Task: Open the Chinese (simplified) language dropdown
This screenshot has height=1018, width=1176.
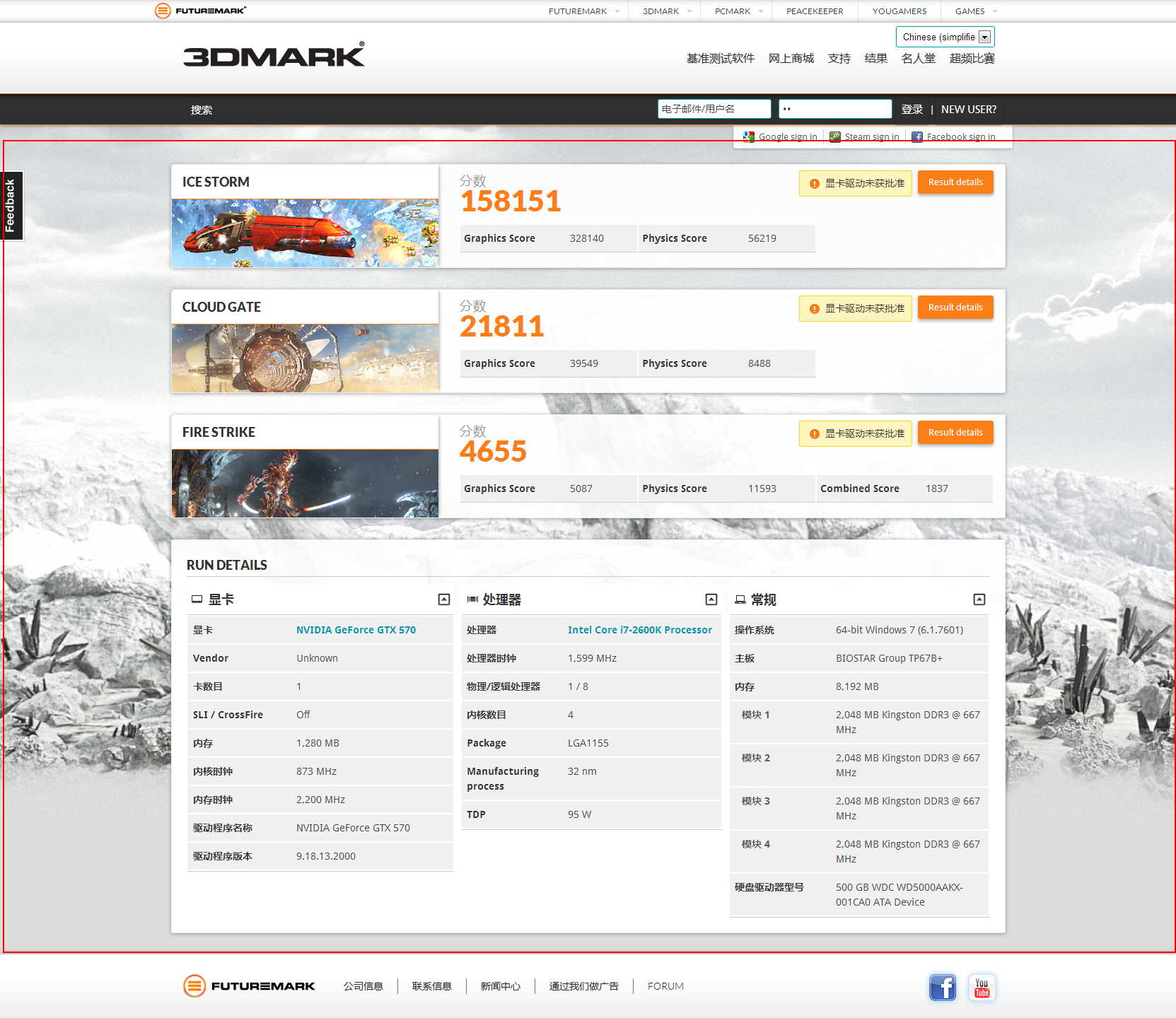Action: pos(984,36)
